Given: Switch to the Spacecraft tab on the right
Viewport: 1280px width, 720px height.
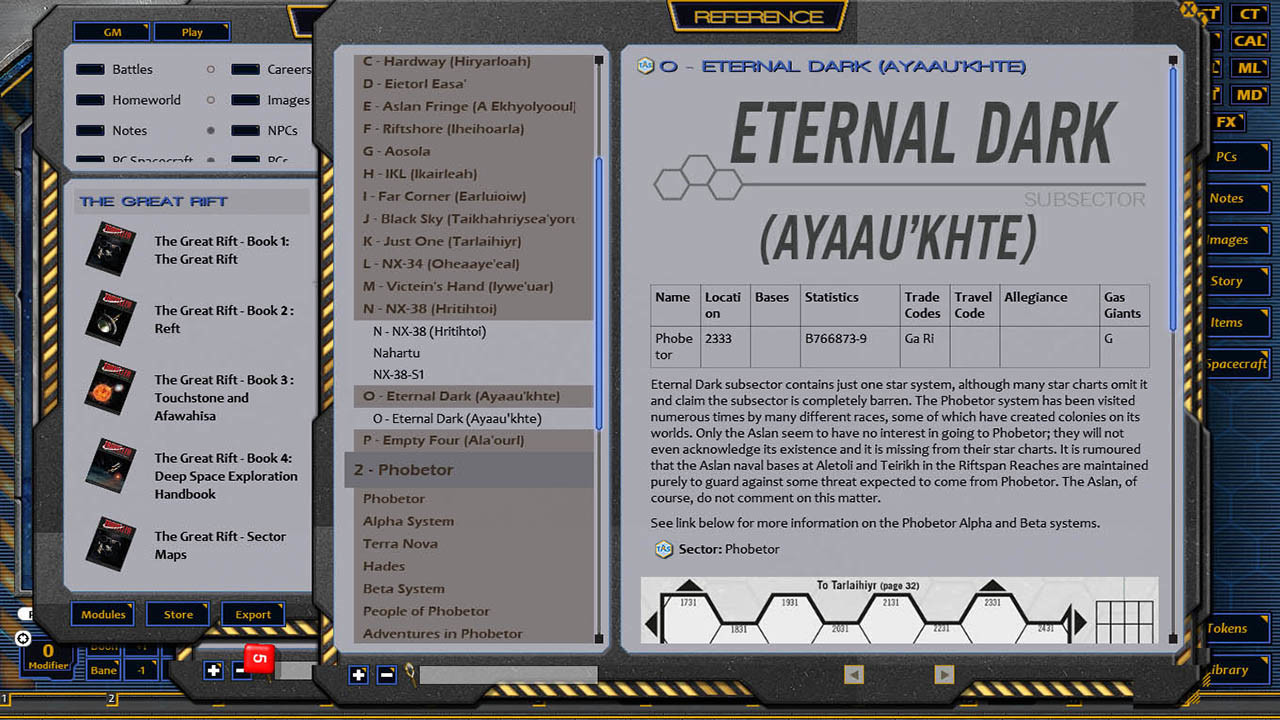Looking at the screenshot, I should pyautogui.click(x=1237, y=364).
